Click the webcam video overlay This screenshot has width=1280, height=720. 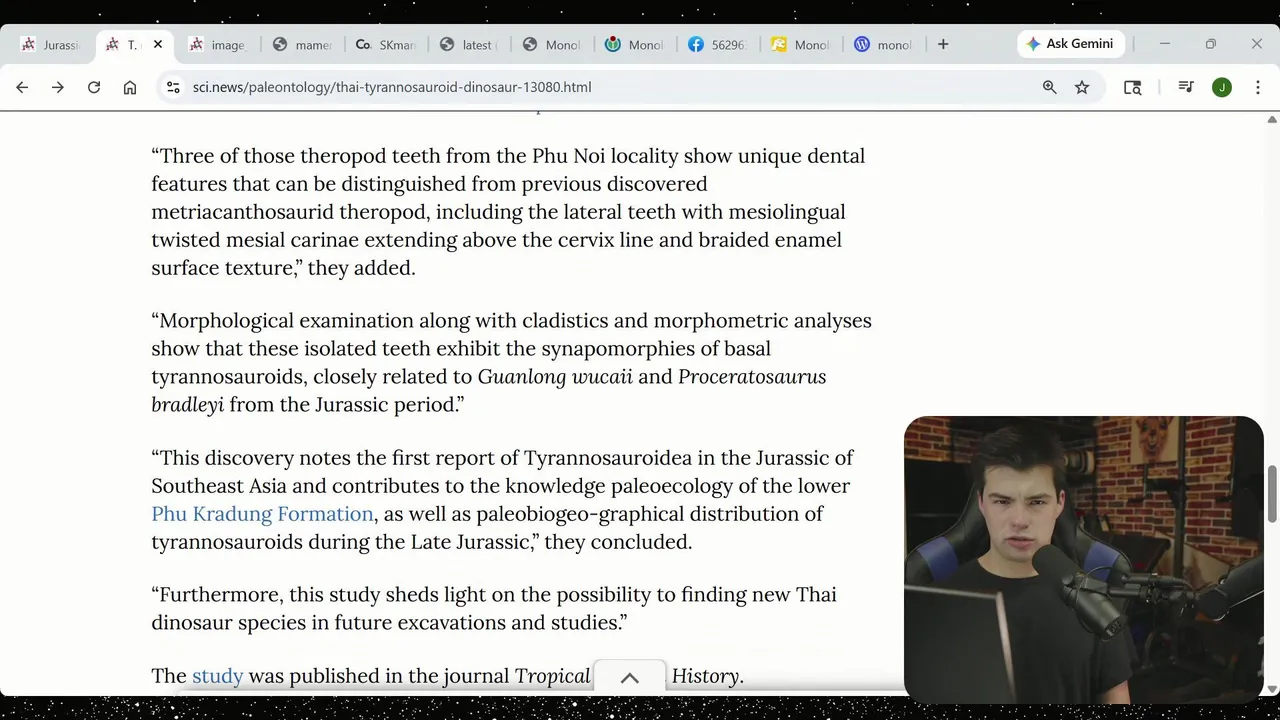[1084, 560]
